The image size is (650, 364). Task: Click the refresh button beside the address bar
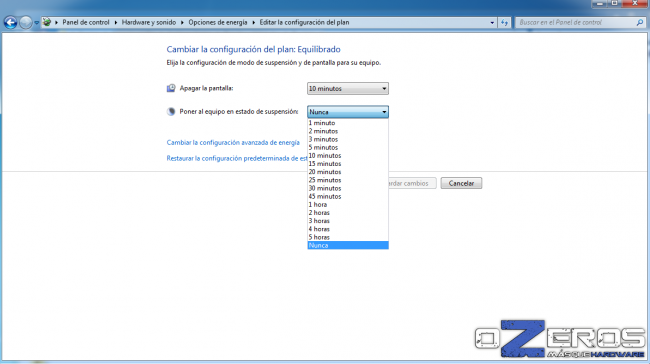(504, 22)
